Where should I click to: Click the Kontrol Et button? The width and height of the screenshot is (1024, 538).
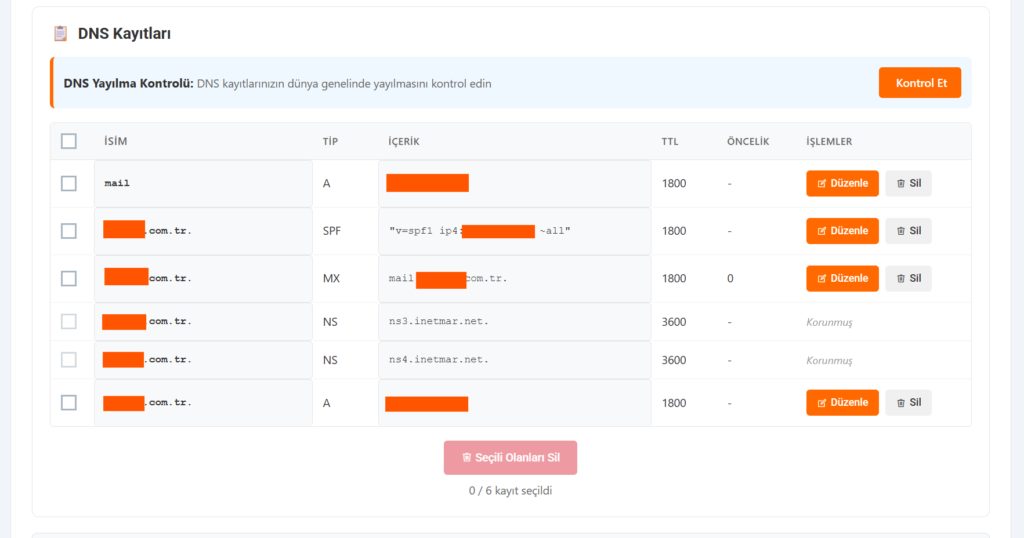920,83
